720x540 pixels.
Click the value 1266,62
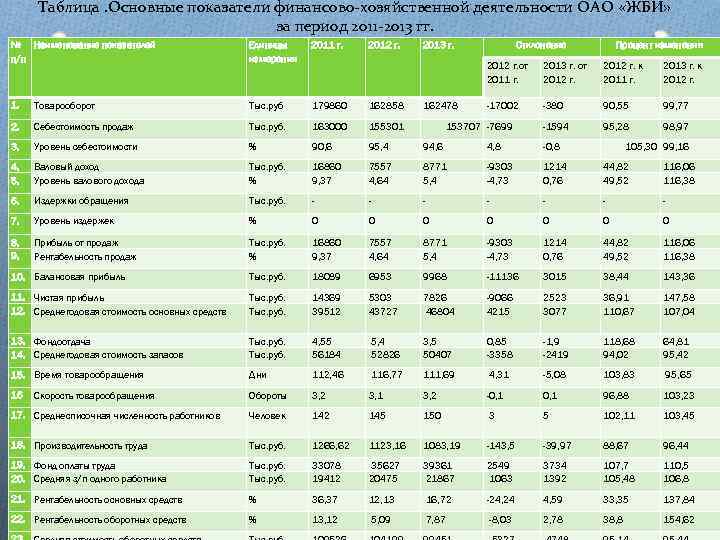tap(331, 445)
